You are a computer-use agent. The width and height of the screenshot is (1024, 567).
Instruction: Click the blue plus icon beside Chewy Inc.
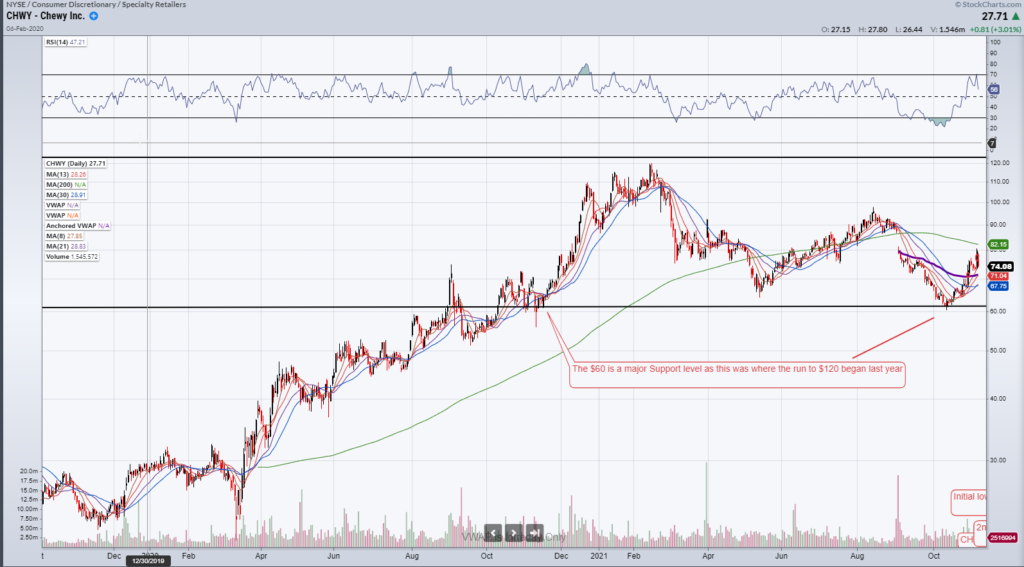pos(93,16)
